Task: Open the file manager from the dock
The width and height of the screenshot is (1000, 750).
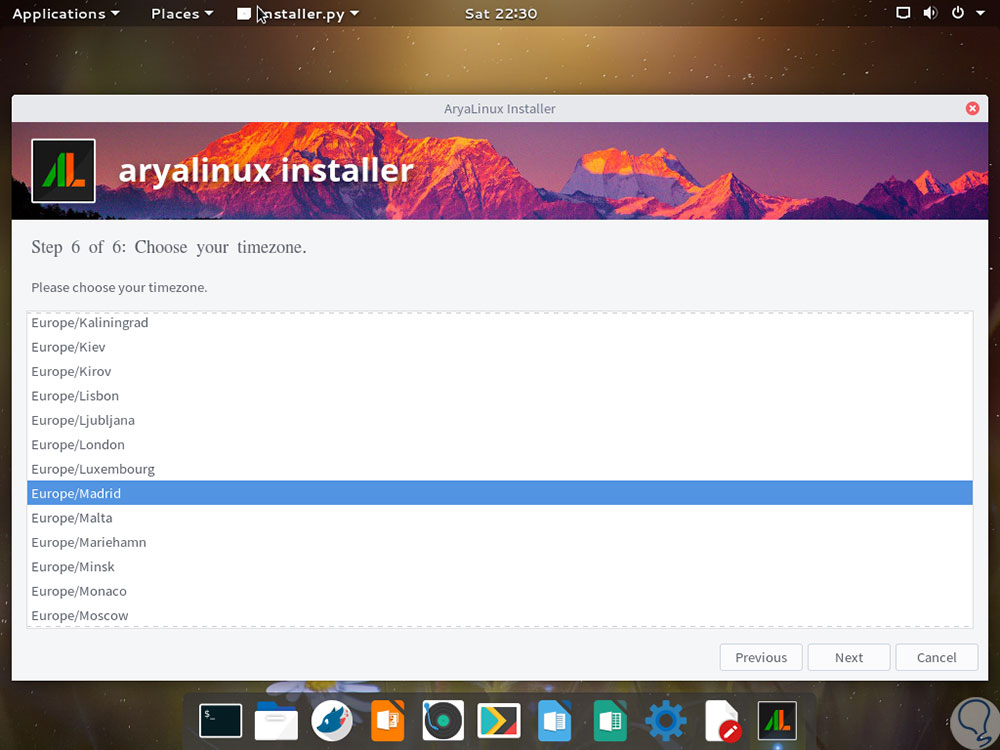Action: tap(276, 720)
